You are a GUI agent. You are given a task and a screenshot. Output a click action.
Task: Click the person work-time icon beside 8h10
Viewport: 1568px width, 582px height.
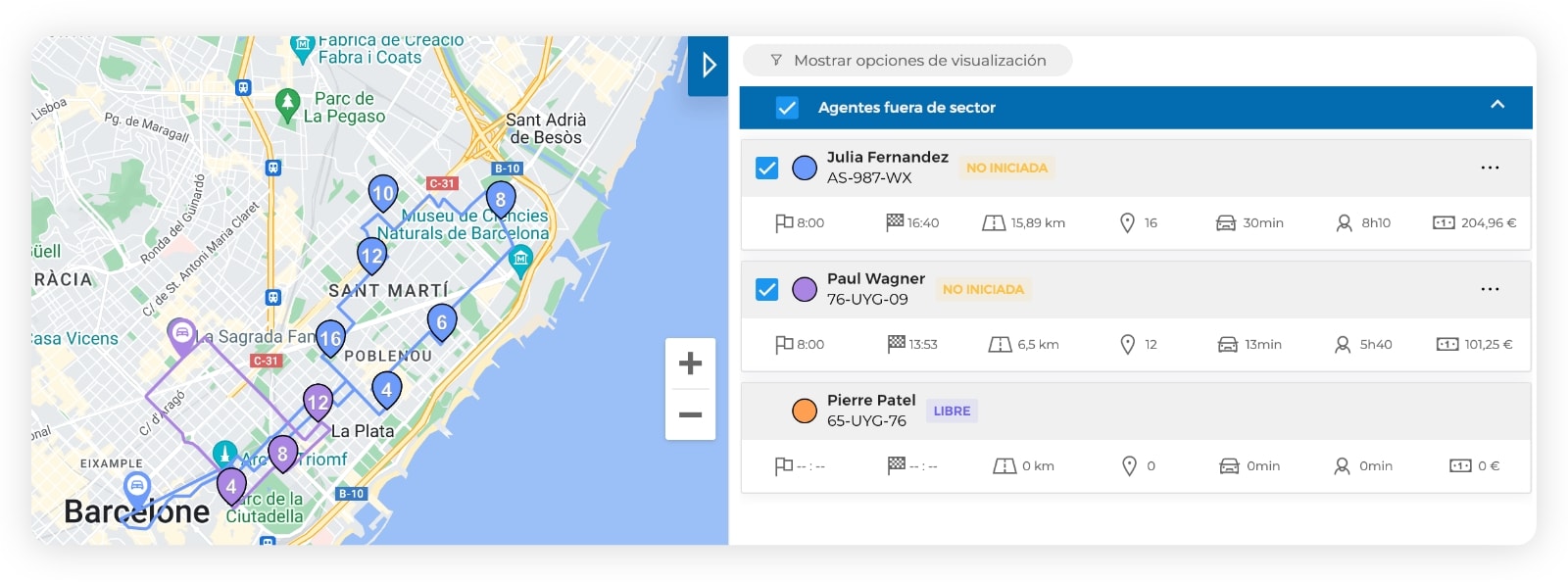(1345, 223)
